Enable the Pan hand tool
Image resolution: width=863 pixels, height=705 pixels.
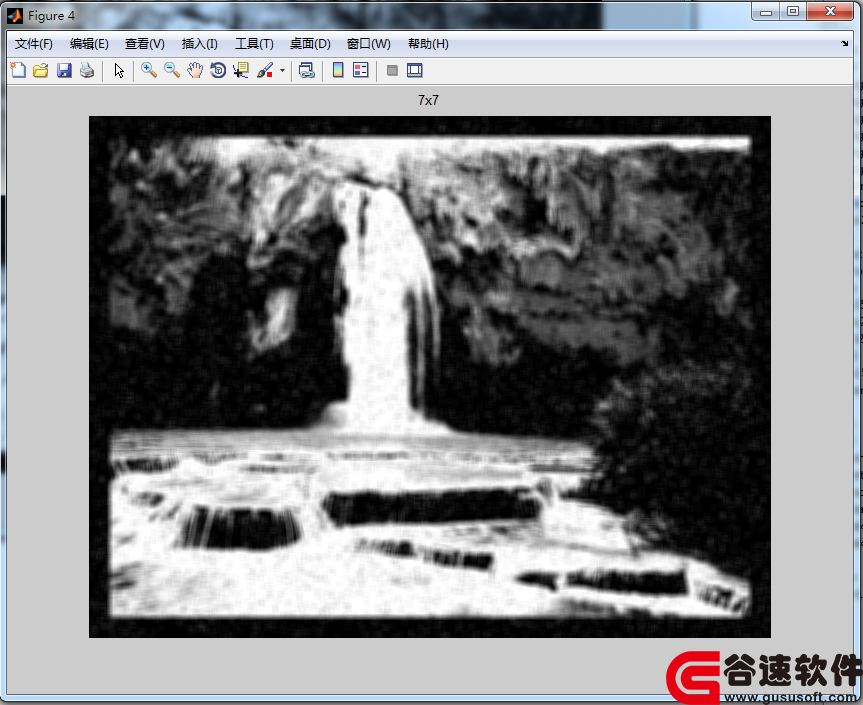pos(195,70)
